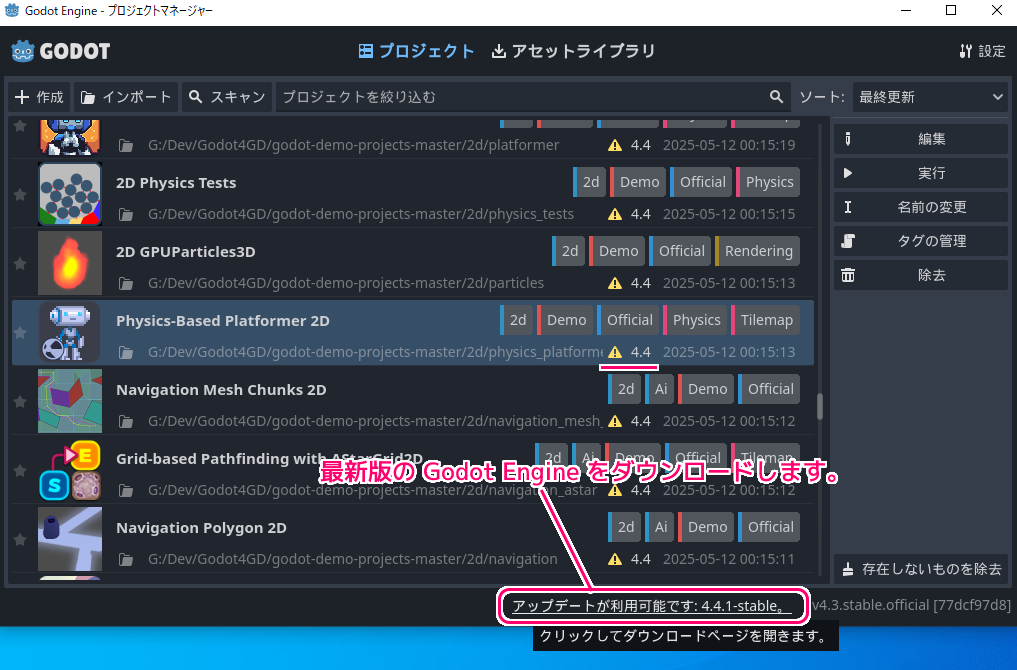Click the スキャン button

click(x=227, y=97)
